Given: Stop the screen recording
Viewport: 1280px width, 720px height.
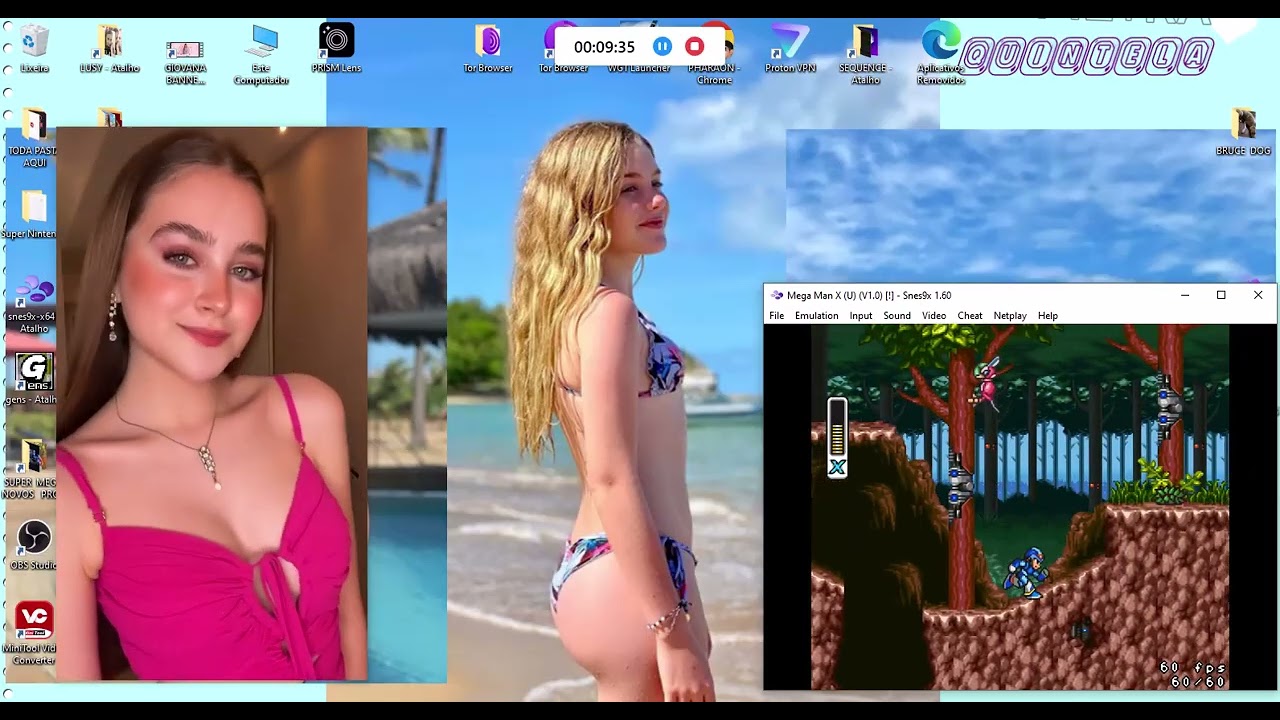Looking at the screenshot, I should click(x=694, y=46).
